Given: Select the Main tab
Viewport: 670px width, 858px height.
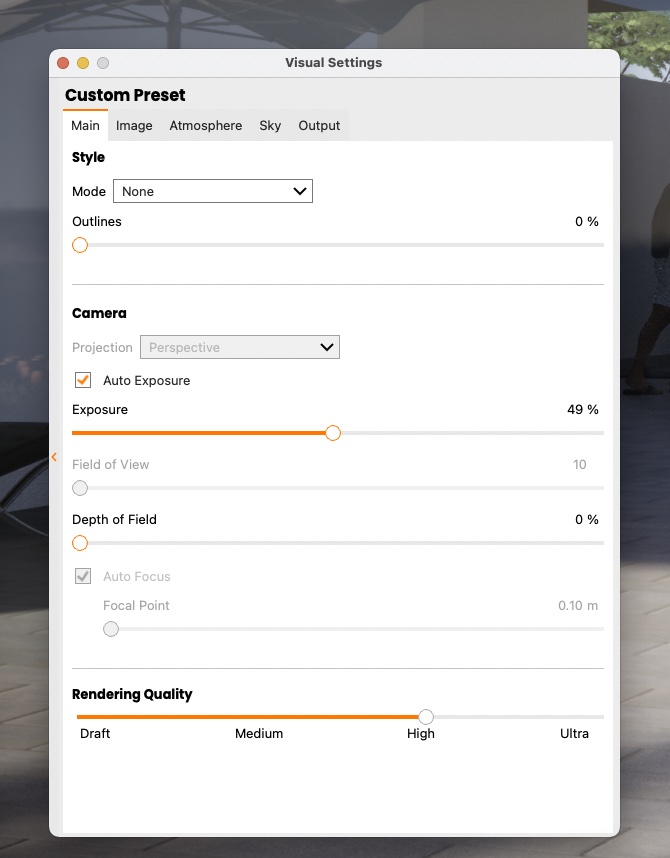Looking at the screenshot, I should [85, 126].
